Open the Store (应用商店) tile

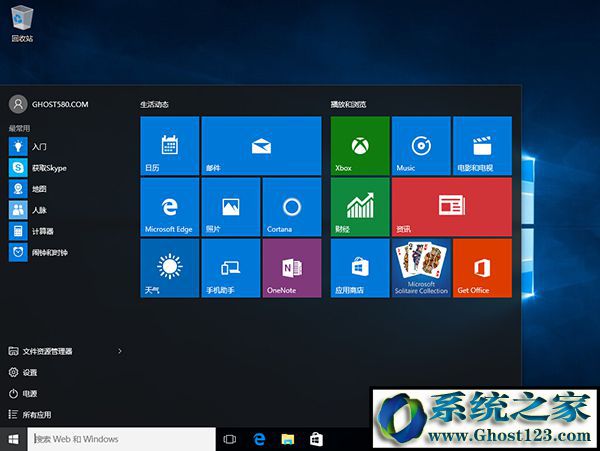click(360, 268)
